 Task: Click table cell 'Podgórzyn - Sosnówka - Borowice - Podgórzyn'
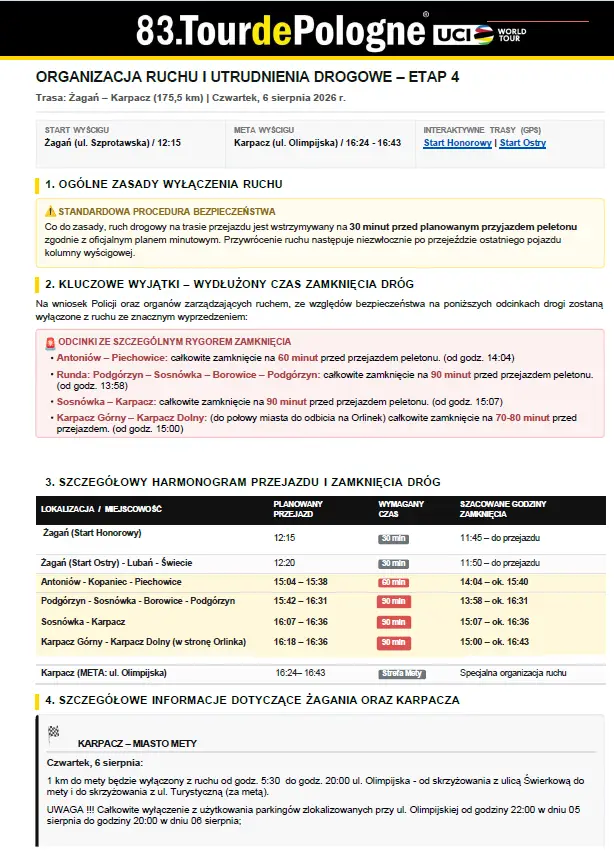pos(138,601)
